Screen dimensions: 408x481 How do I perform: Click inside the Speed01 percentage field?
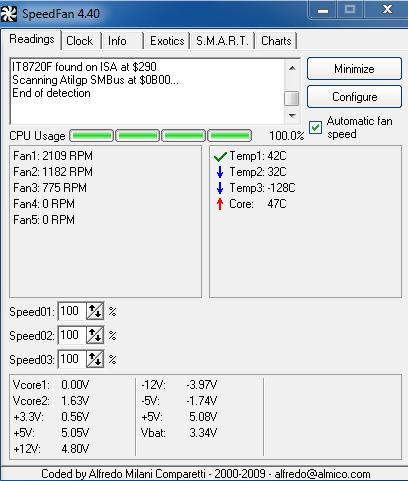pyautogui.click(x=72, y=311)
